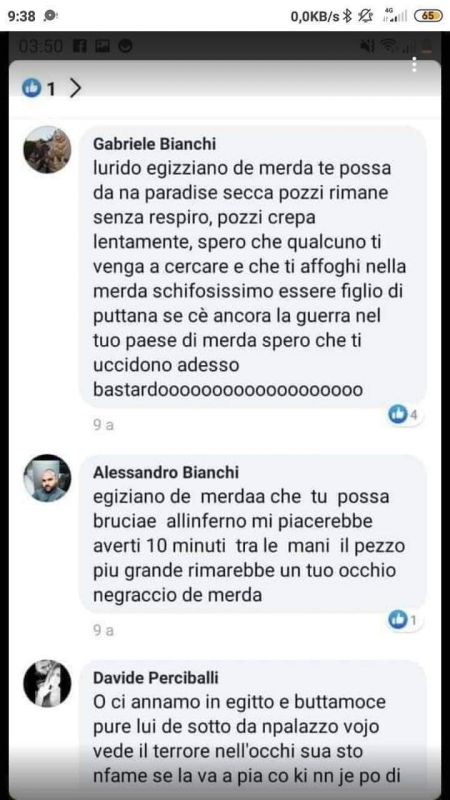Viewport: 450px width, 800px height.
Task: Tap the 9 a timestamp under Alessandro's comment
Action: (103, 631)
